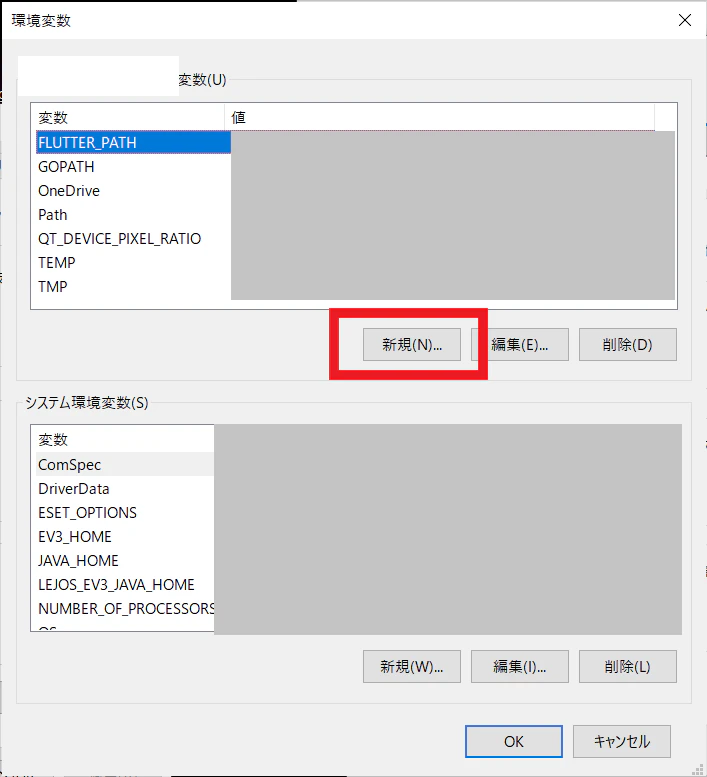Screen dimensions: 707x777
Task: Select the JAVA_HOME system variable row
Action: (125, 560)
